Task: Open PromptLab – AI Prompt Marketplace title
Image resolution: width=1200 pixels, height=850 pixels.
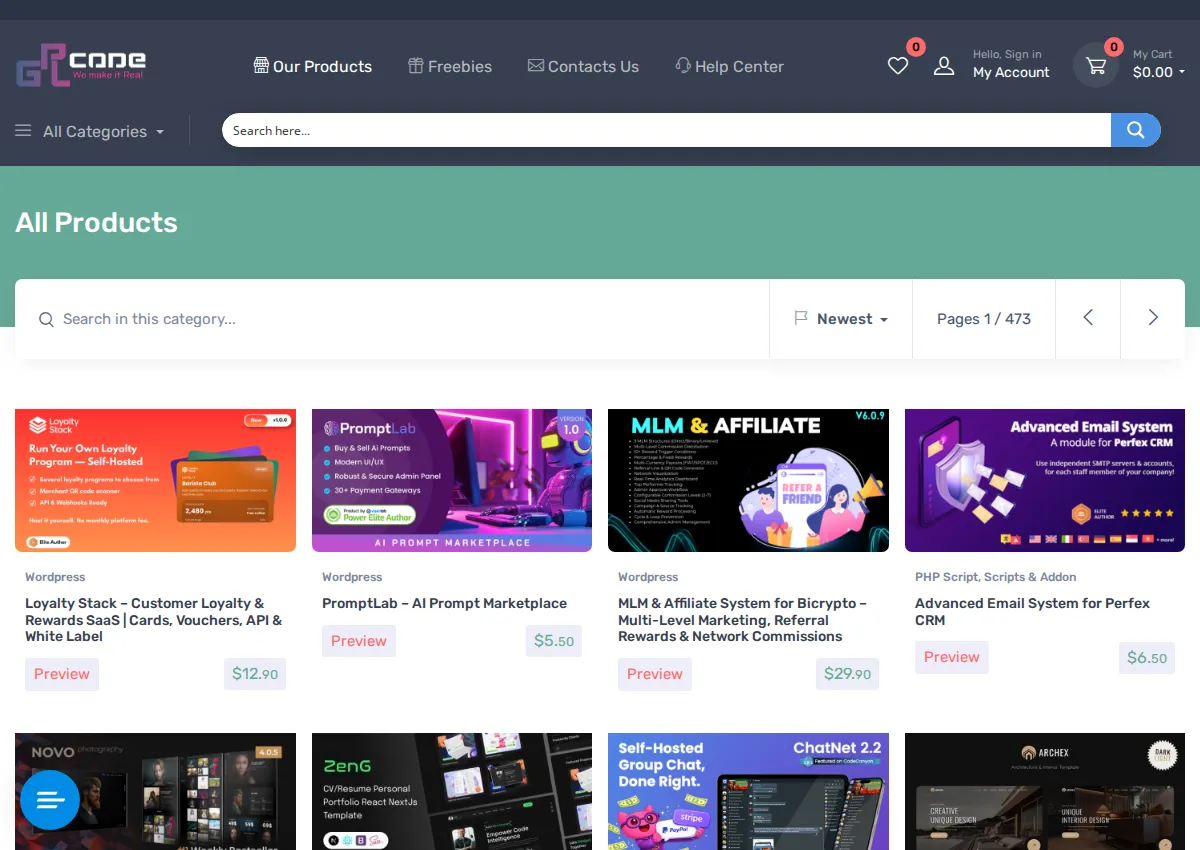Action: point(444,603)
